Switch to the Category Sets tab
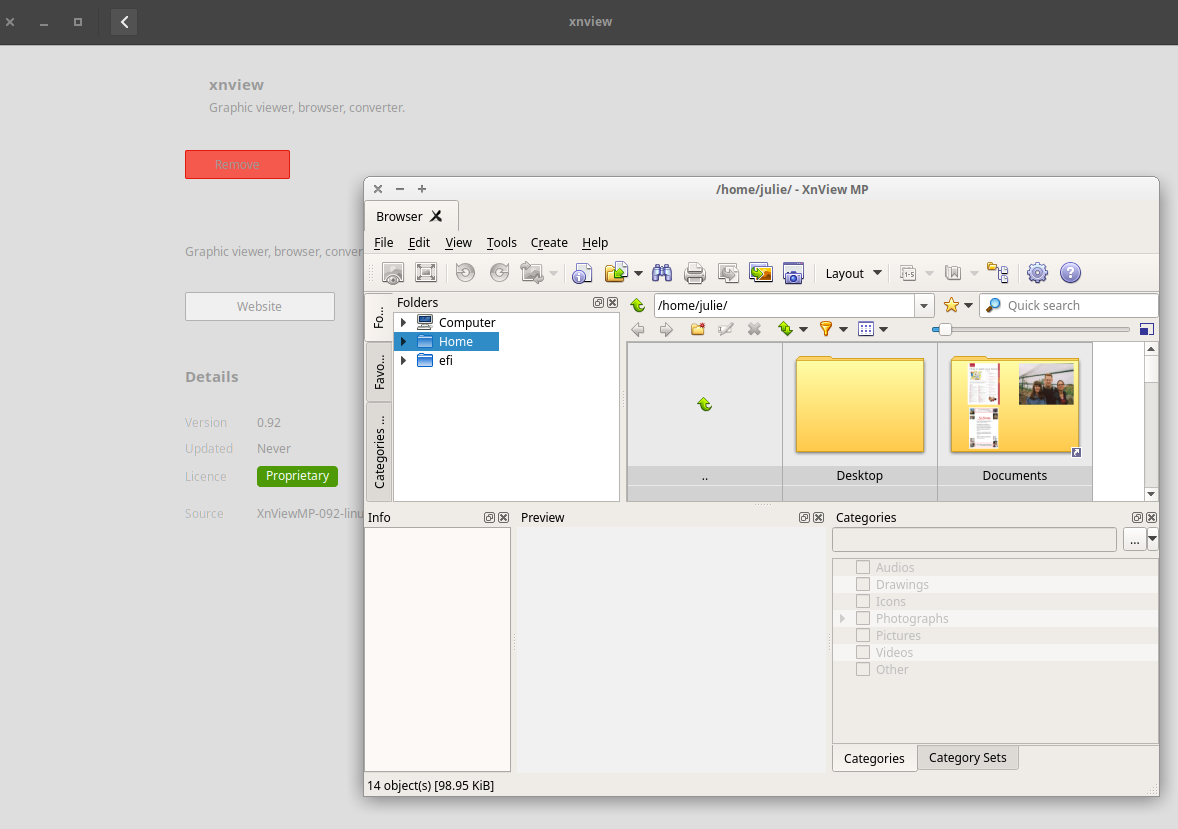Image resolution: width=1178 pixels, height=829 pixels. [967, 758]
